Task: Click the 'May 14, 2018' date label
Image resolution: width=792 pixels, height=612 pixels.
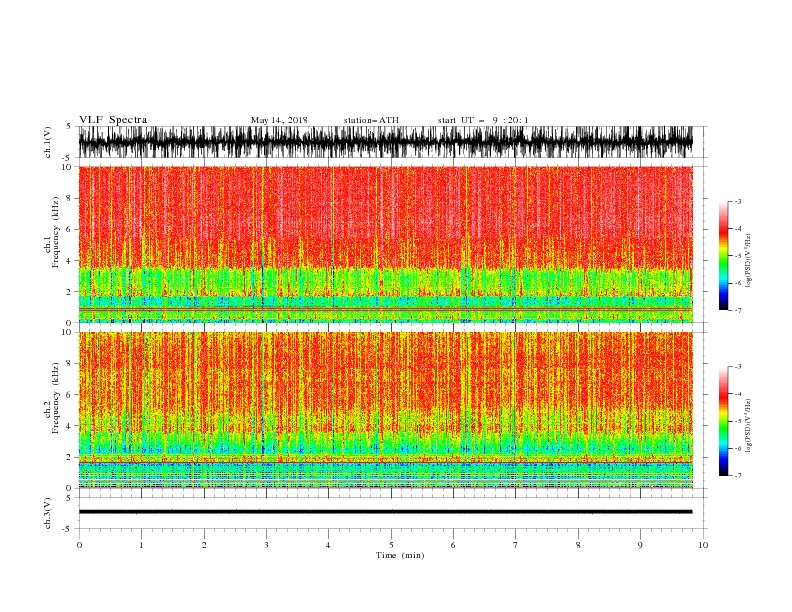Action: [279, 120]
